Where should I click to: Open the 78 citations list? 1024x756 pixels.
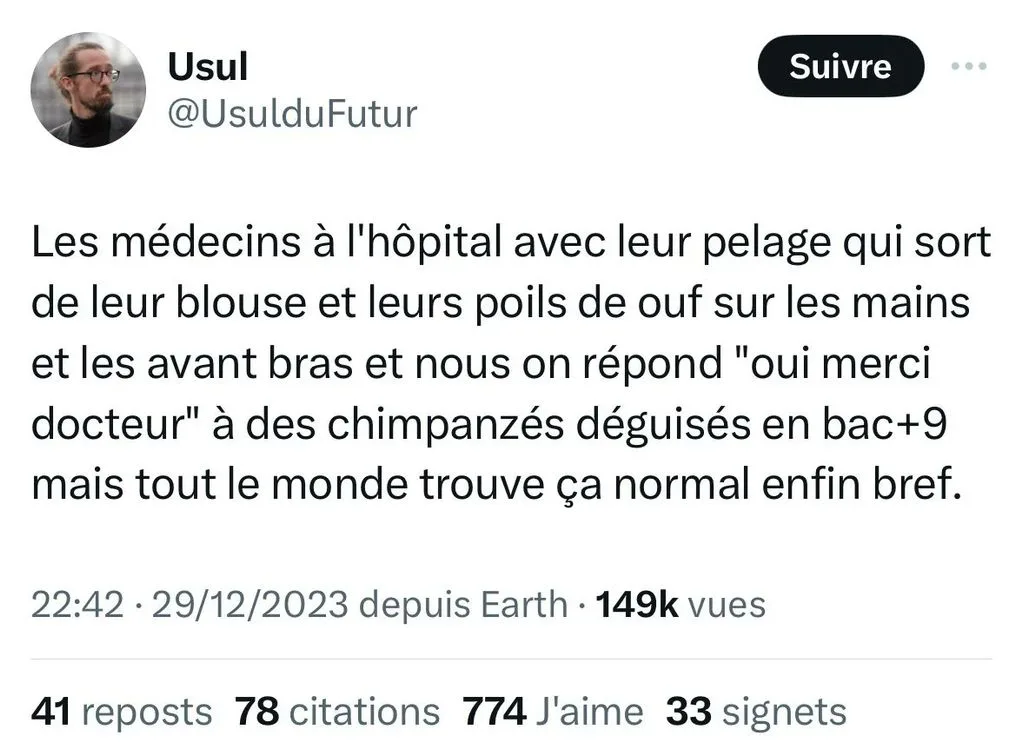tap(337, 712)
